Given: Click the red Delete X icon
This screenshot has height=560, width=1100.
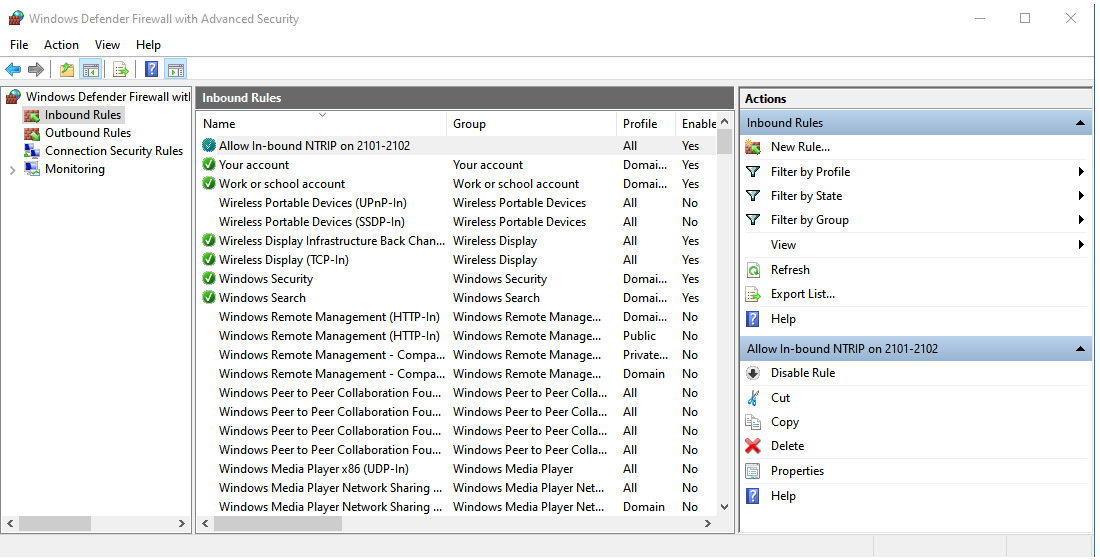Looking at the screenshot, I should tap(753, 446).
